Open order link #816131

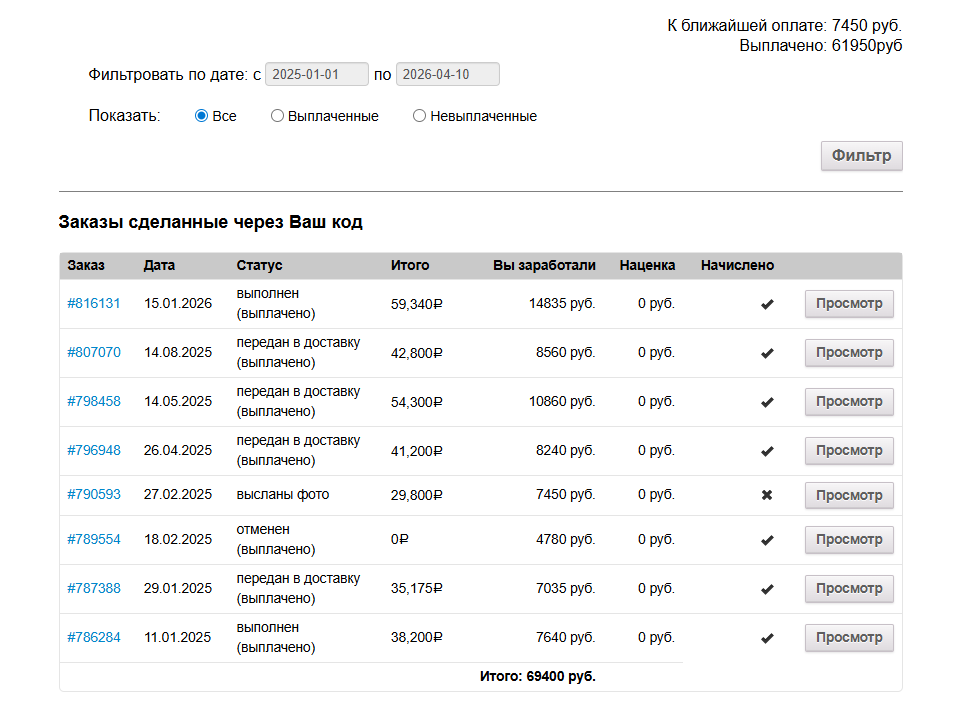[x=94, y=304]
